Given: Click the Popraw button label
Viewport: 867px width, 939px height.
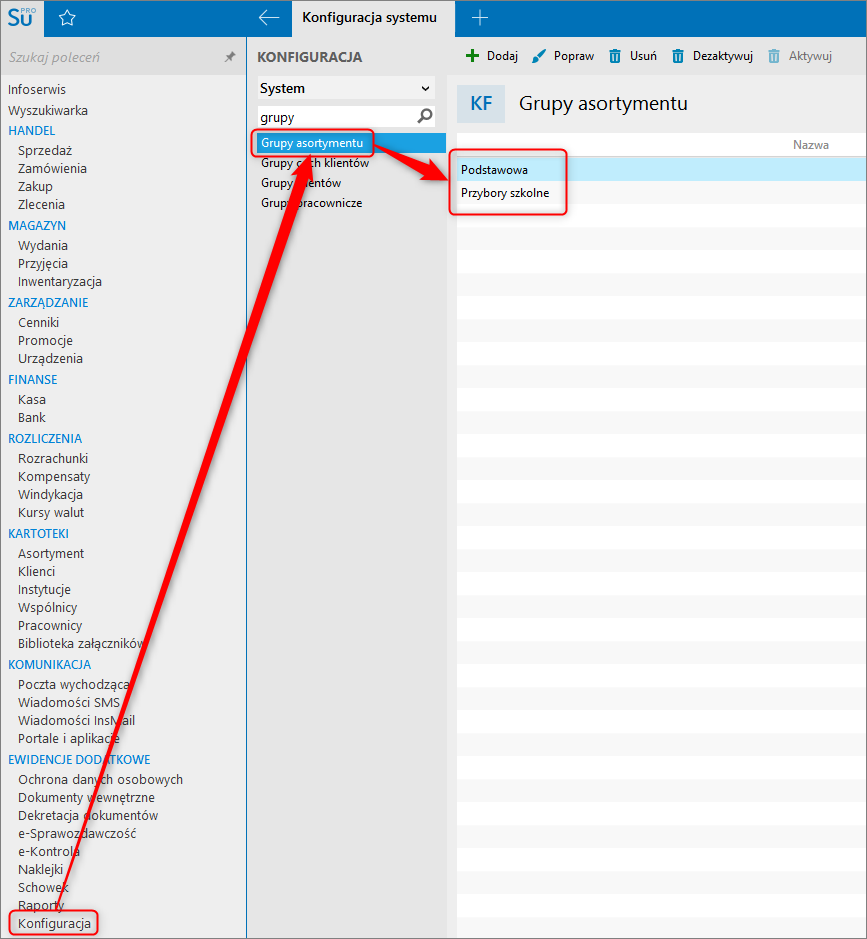Looking at the screenshot, I should 574,56.
